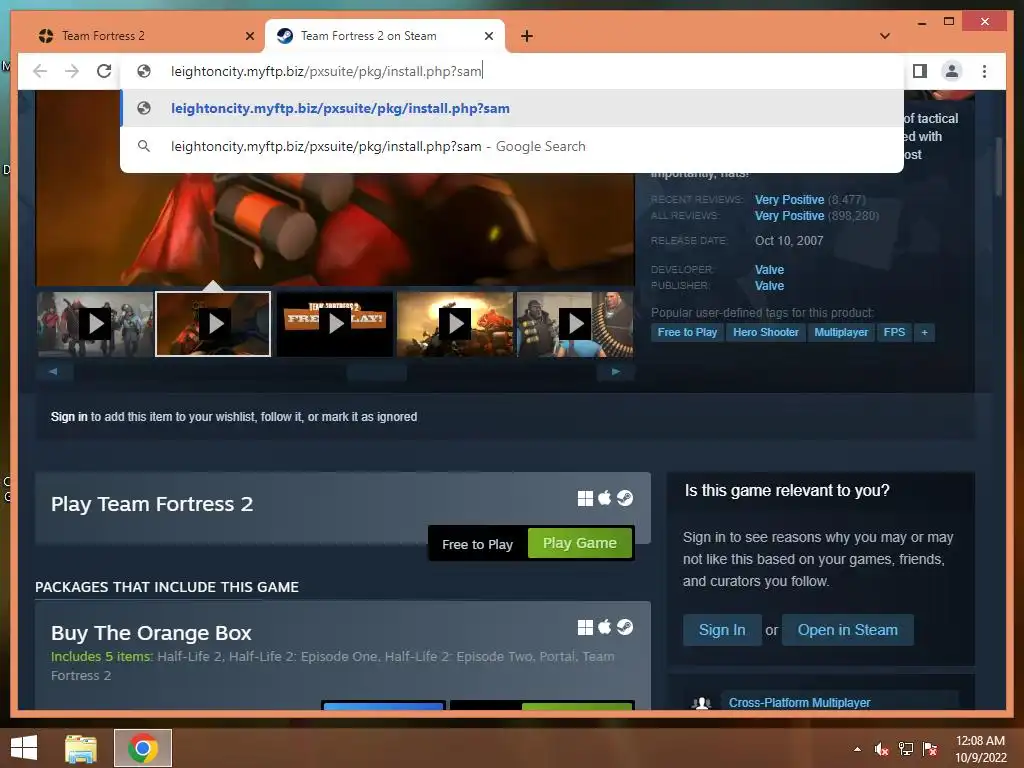
Task: Open a new tab with the plus button
Action: point(527,36)
